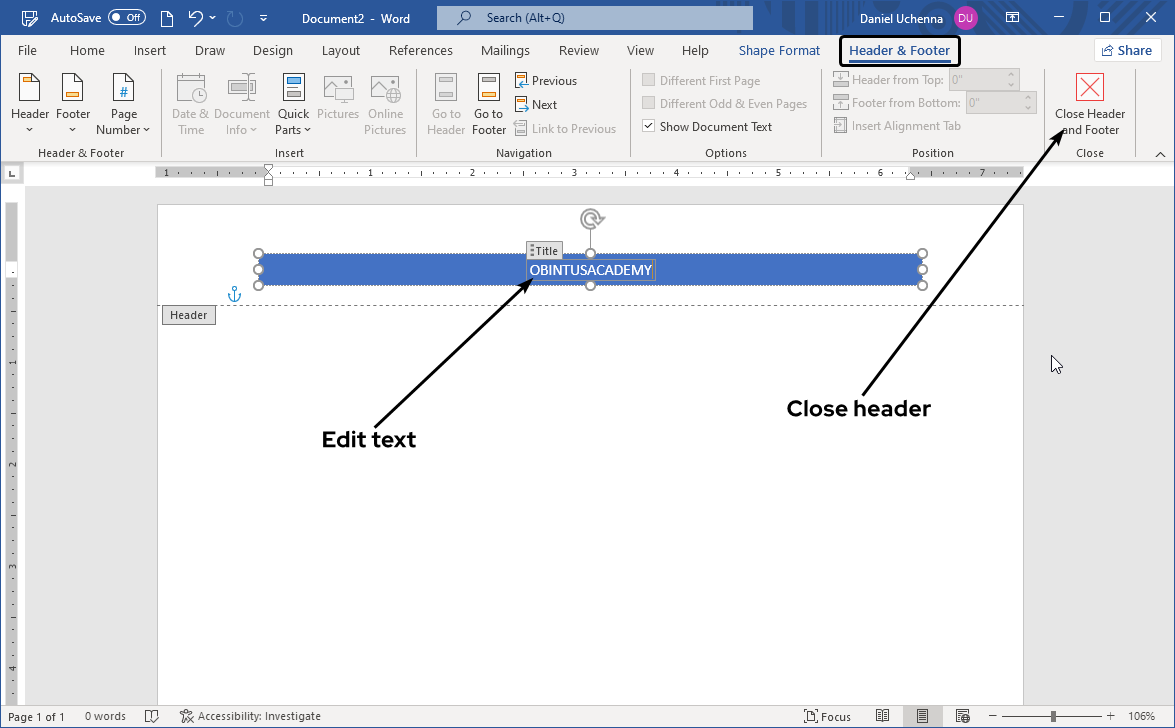Select the Next navigation icon
This screenshot has height=728, width=1175.
pyautogui.click(x=522, y=105)
